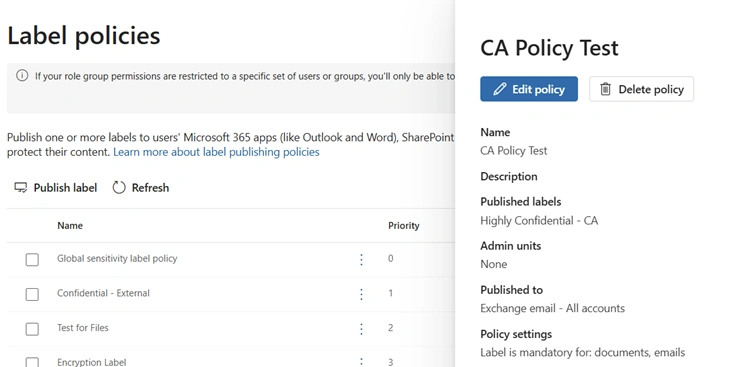This screenshot has height=367, width=752.
Task: Open Learn more about label publishing policies
Action: click(216, 152)
